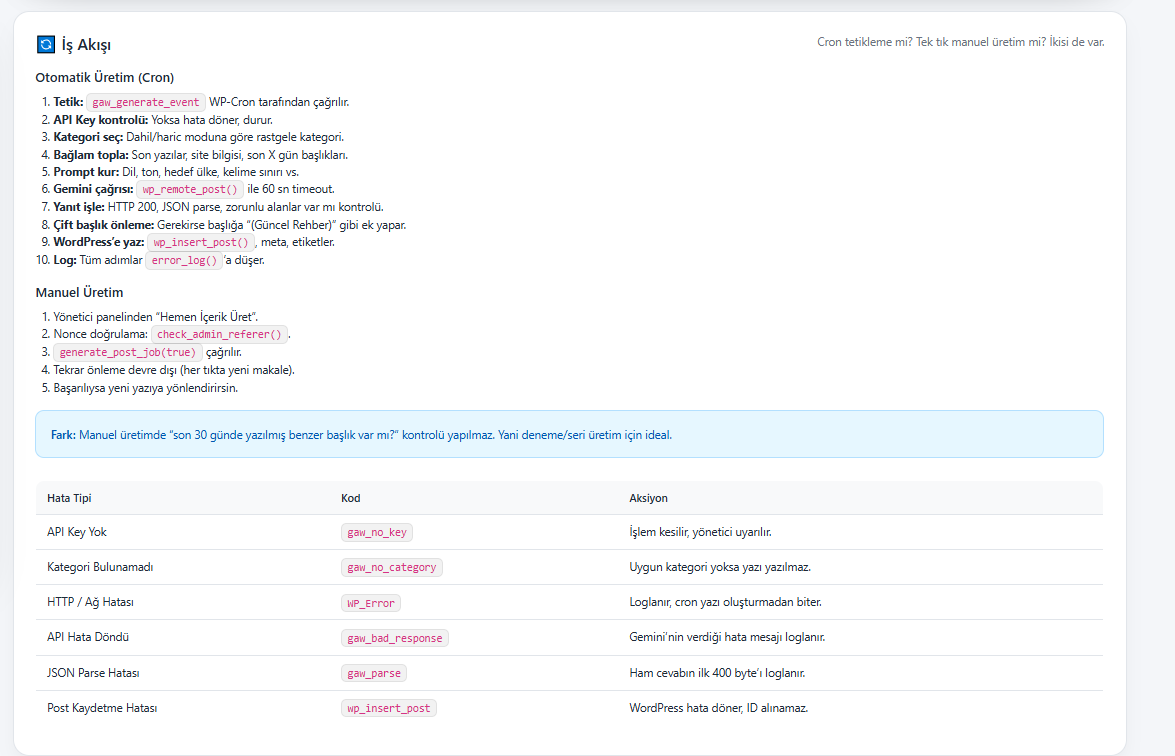Click the wp_insert_post() code tag
This screenshot has width=1175, height=756.
tap(201, 243)
